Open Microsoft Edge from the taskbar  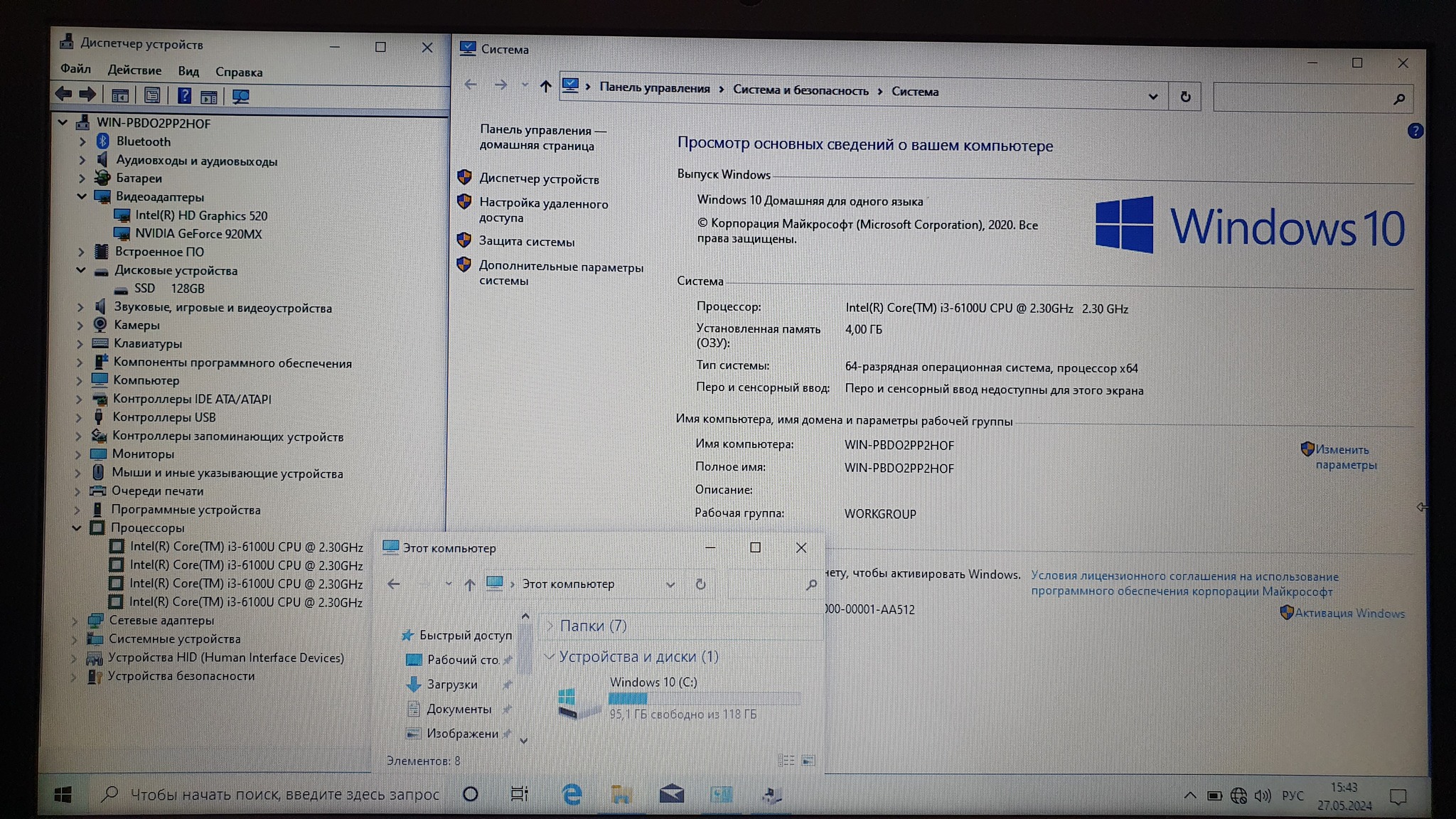572,794
